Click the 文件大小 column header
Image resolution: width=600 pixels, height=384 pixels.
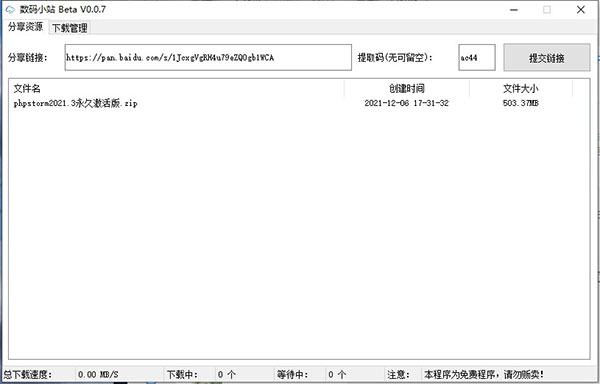520,89
